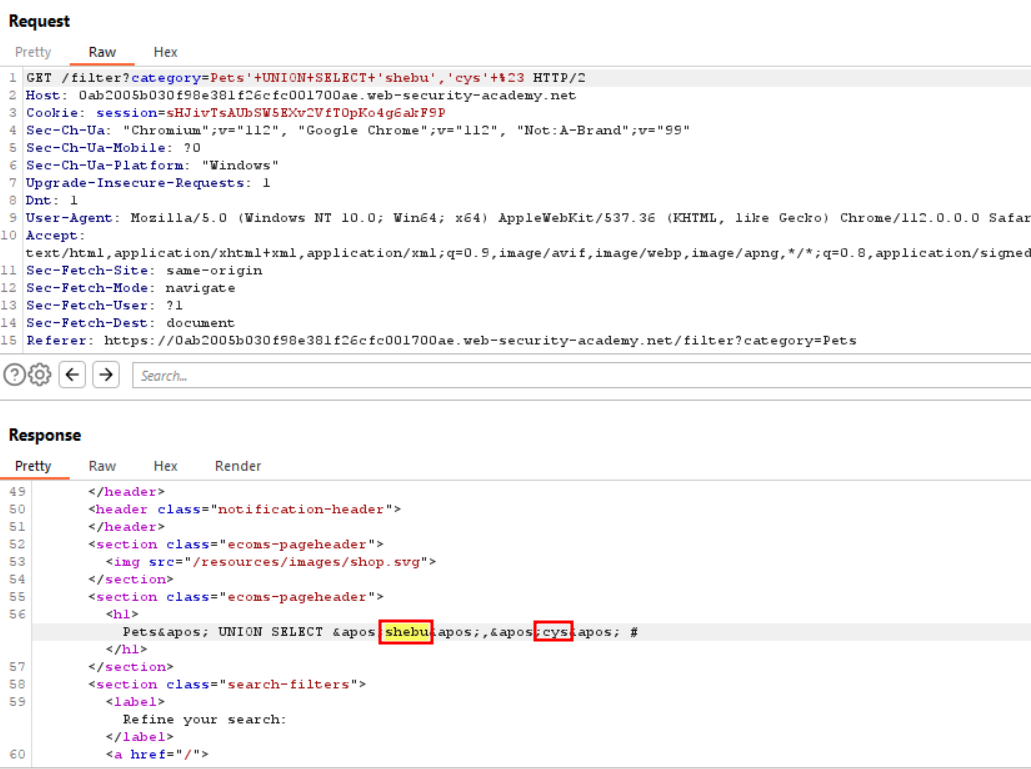The width and height of the screenshot is (1031, 769).
Task: Click the Host header value
Action: (327, 95)
